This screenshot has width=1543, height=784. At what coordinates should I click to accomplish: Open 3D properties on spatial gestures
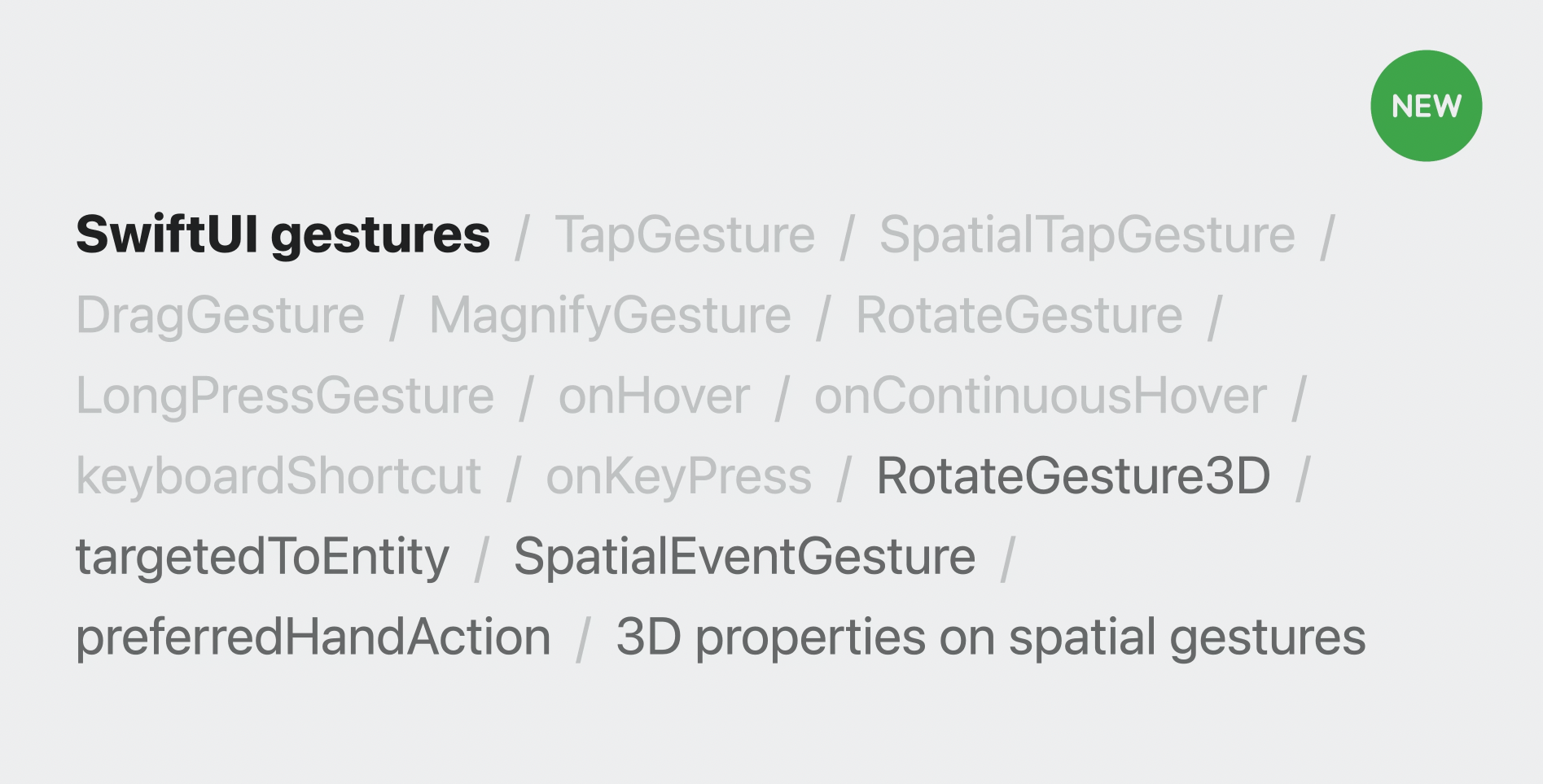tap(991, 637)
